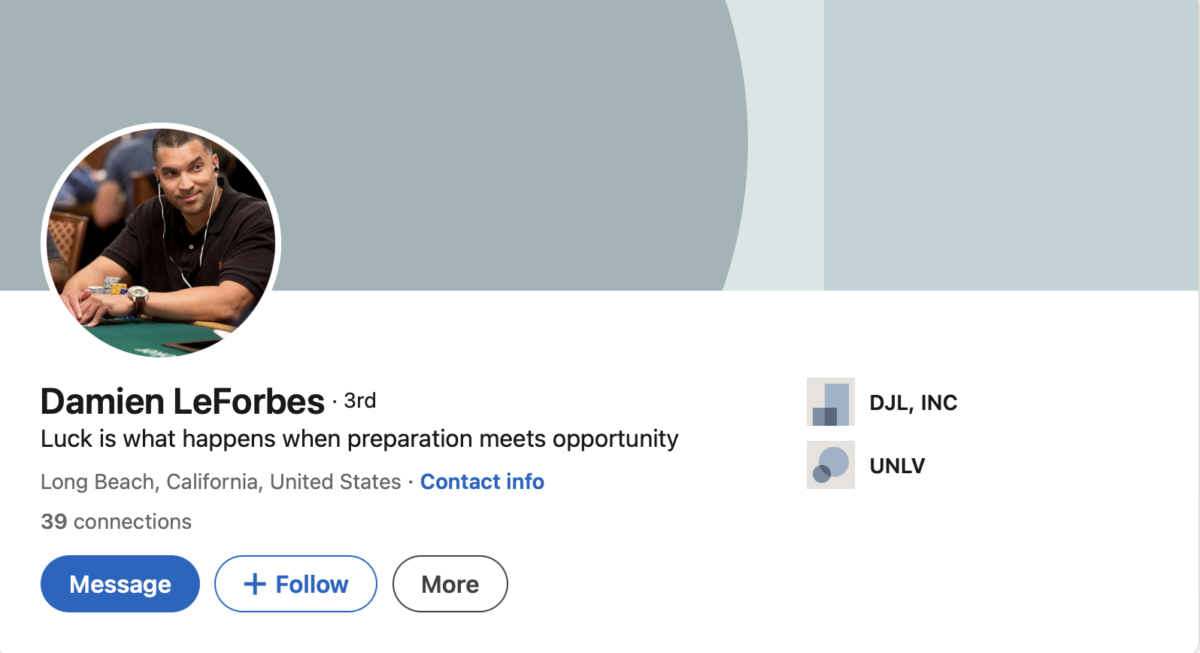Click the UNLV school logo icon

tap(830, 465)
